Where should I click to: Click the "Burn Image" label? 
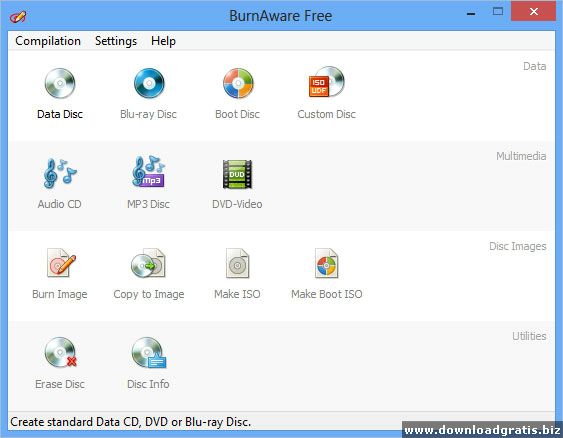click(60, 294)
